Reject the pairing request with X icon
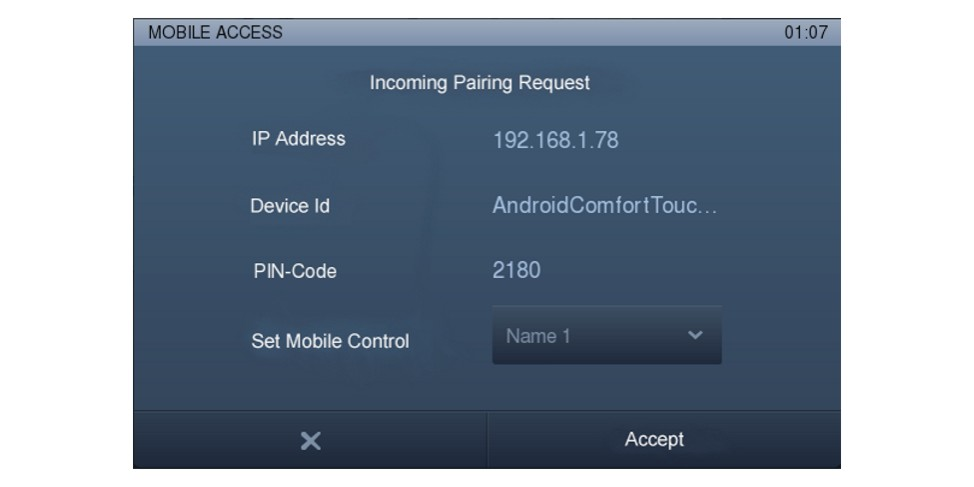Screen dimensions: 974x487 311,441
